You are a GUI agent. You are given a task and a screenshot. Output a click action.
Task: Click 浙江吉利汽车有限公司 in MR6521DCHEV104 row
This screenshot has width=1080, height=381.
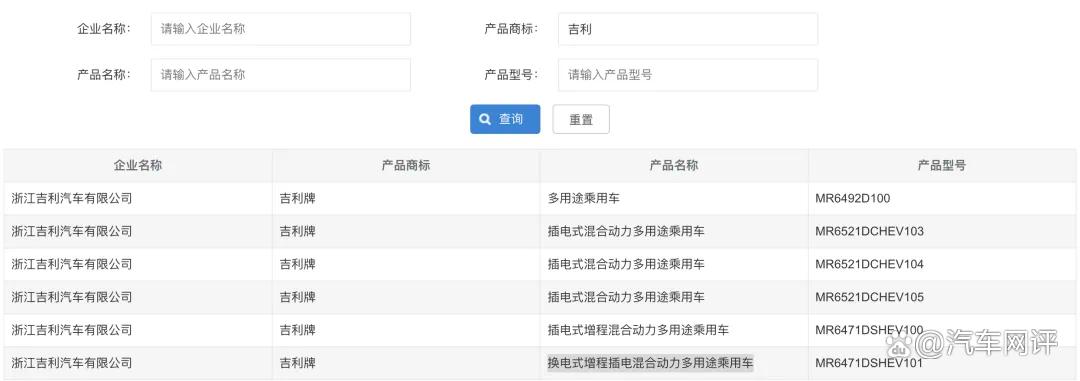tap(72, 264)
